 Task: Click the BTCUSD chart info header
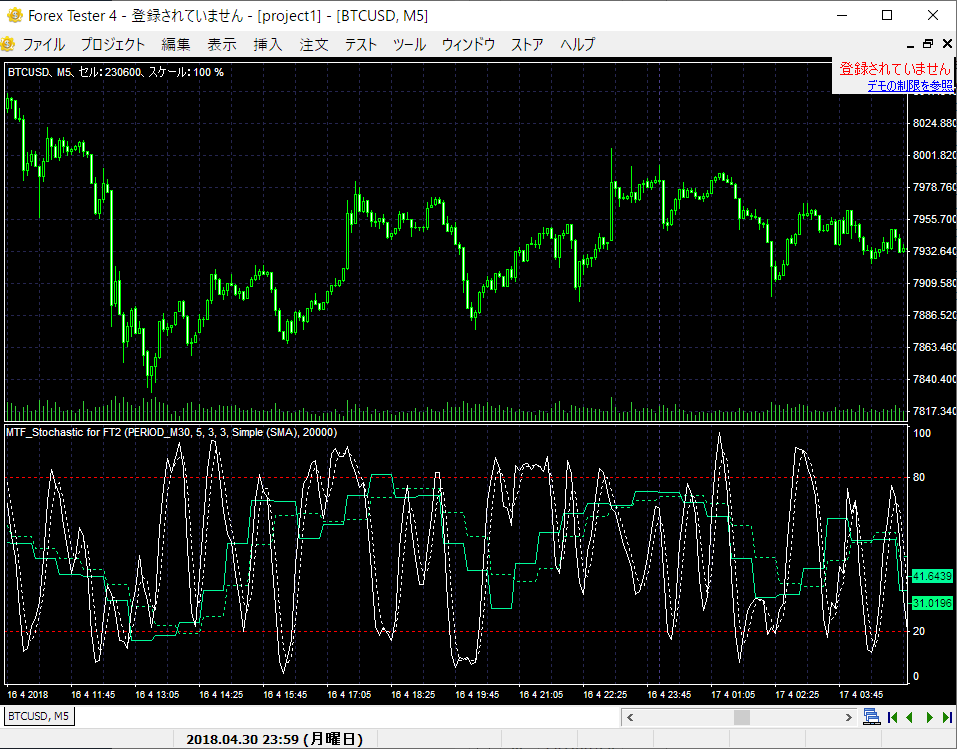coord(115,72)
